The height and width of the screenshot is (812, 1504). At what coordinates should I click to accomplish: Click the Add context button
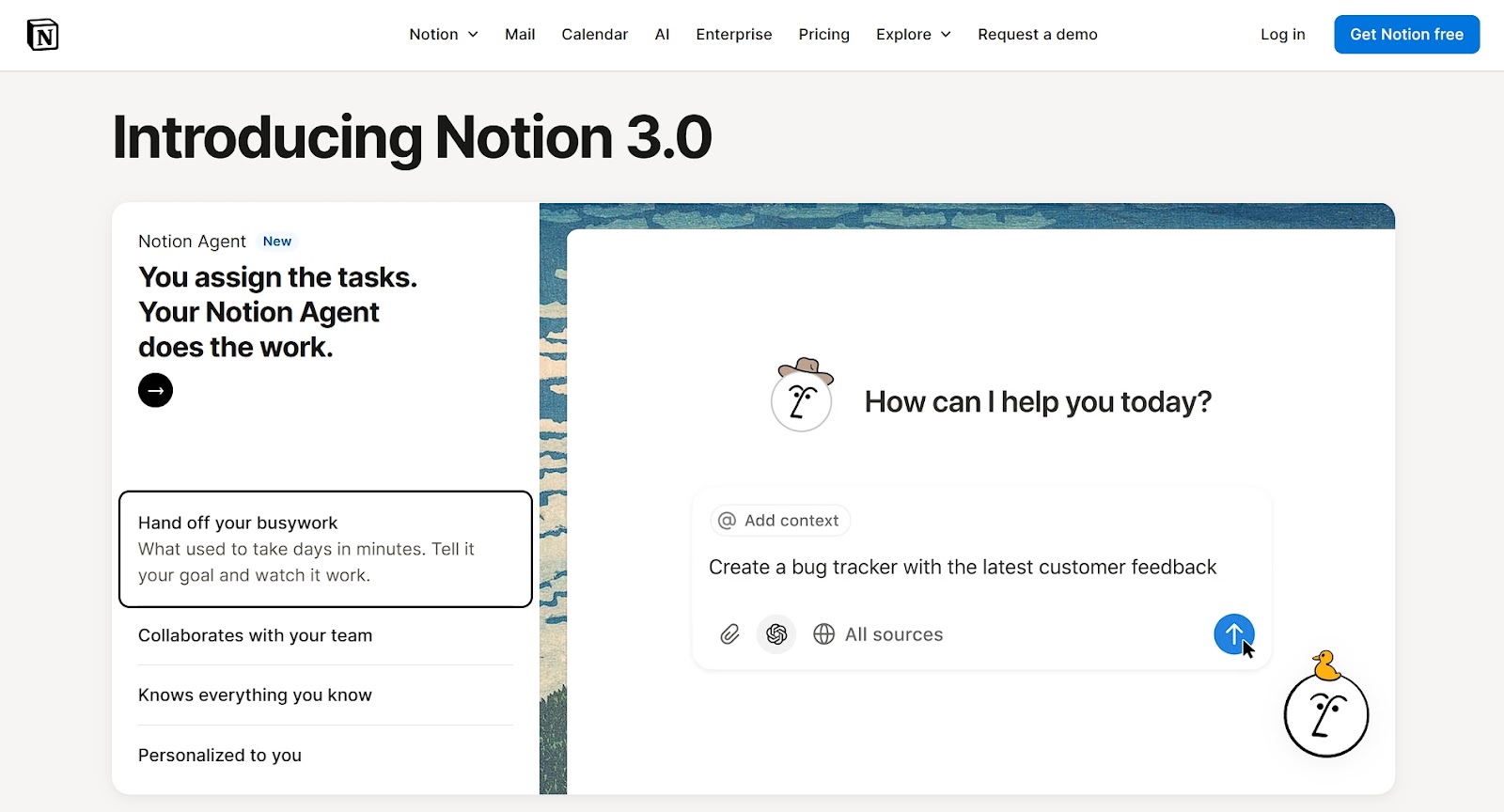[x=780, y=521]
